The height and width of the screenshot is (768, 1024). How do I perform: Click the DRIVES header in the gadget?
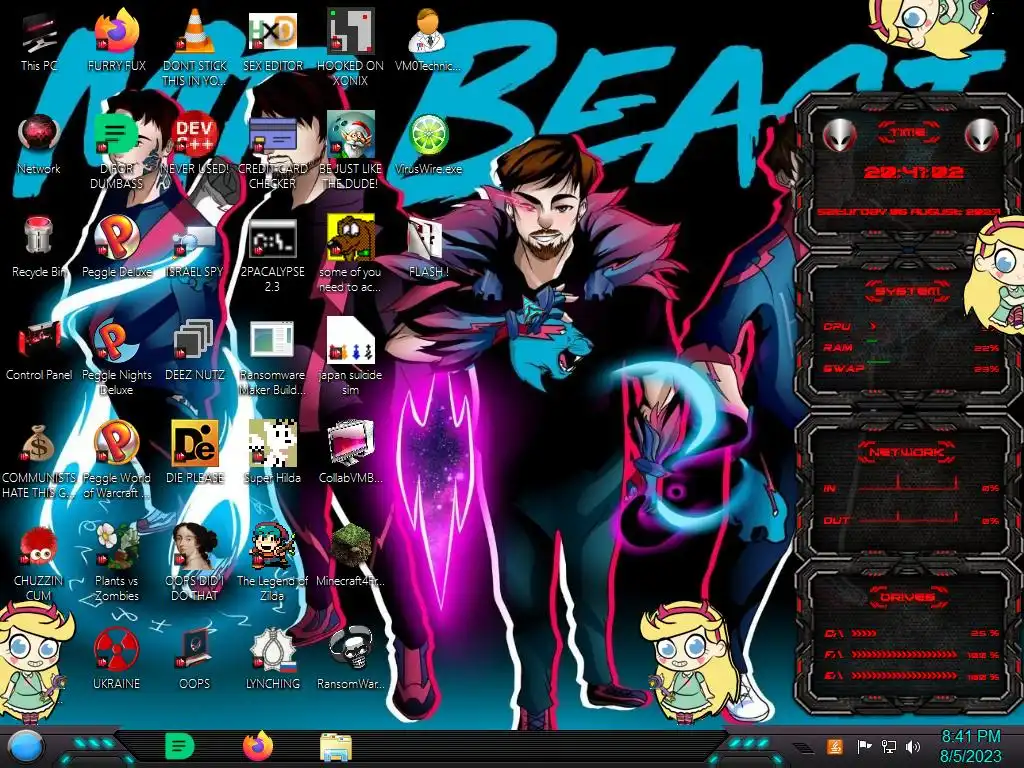pos(907,597)
